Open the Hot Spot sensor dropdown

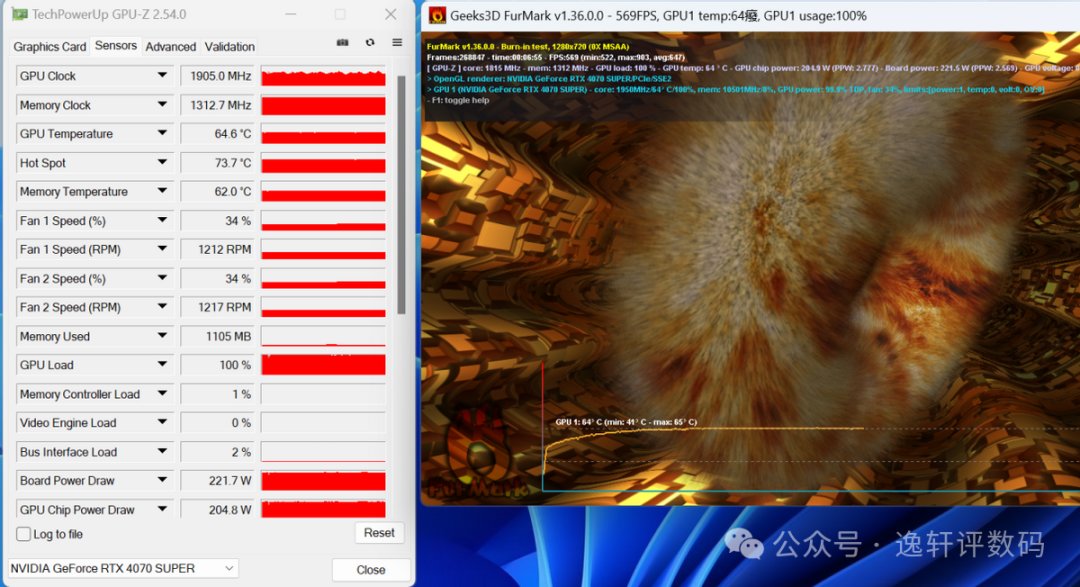(162, 163)
